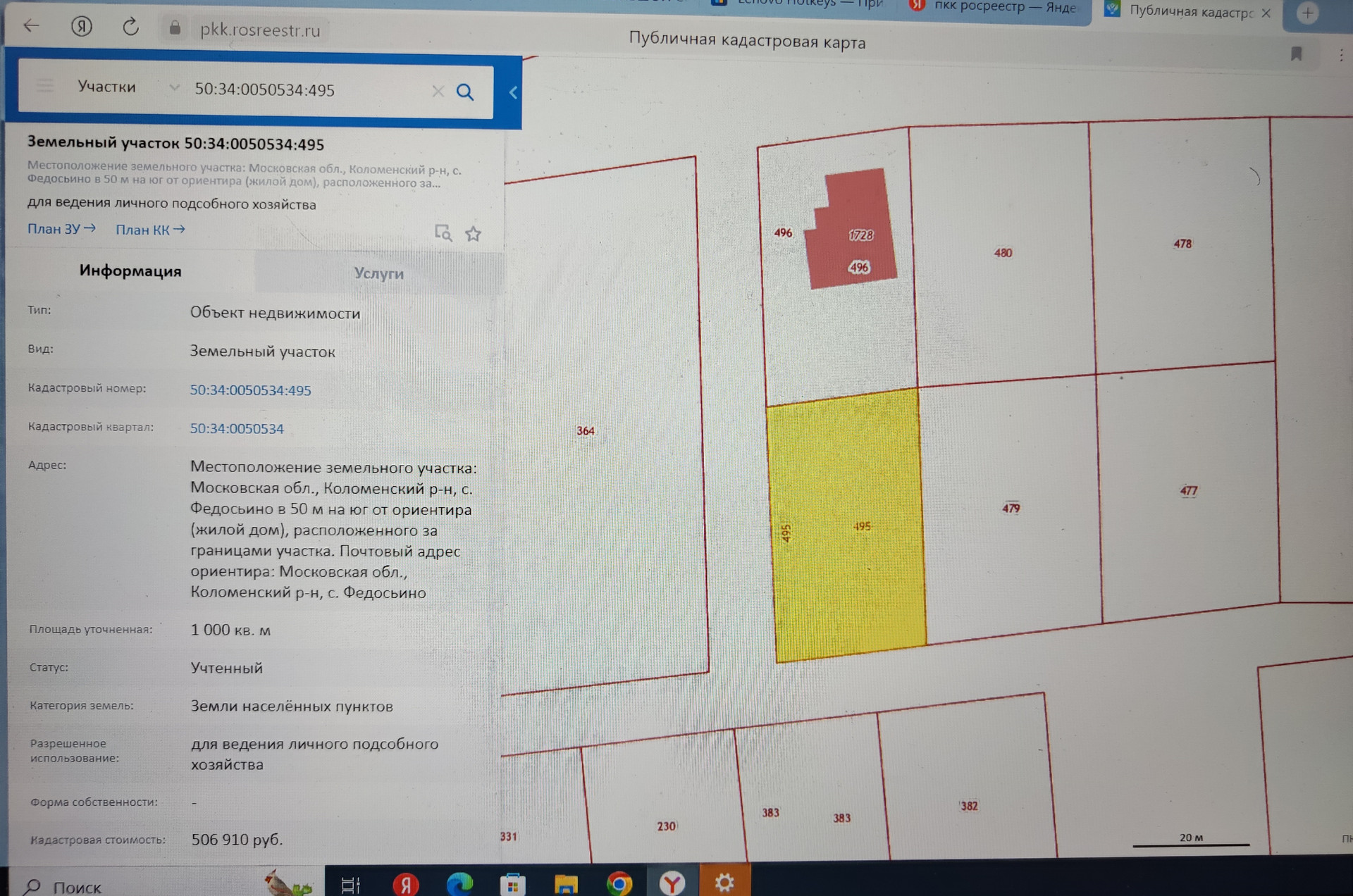Expand the Участки search type dropdown
This screenshot has height=896, width=1353.
click(x=173, y=87)
